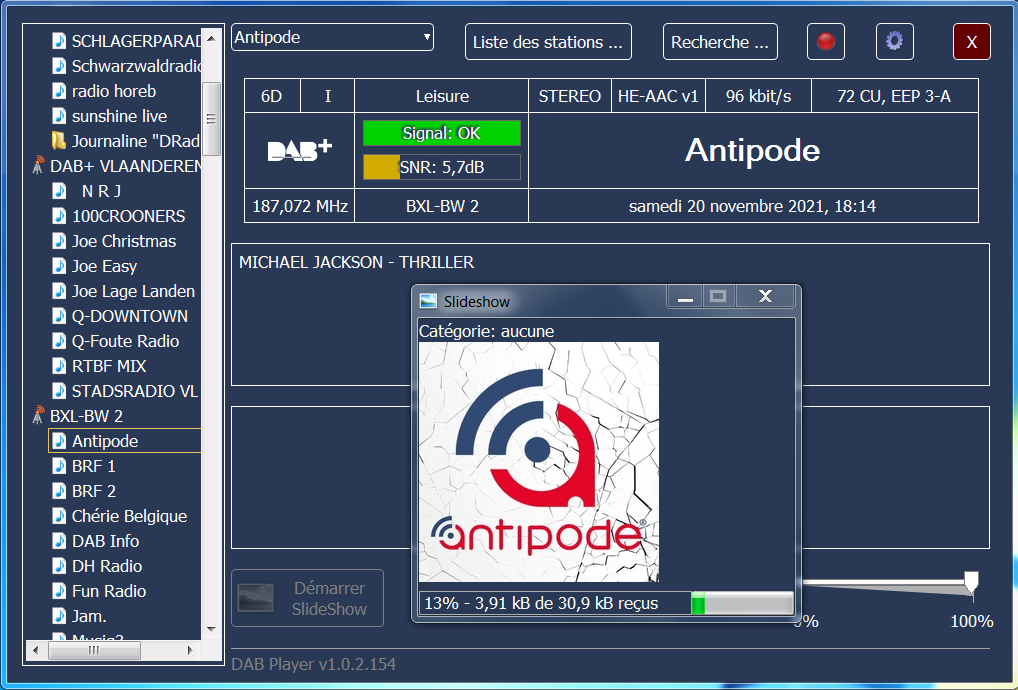
Task: Select Chérie Belgique station
Action: tap(129, 516)
